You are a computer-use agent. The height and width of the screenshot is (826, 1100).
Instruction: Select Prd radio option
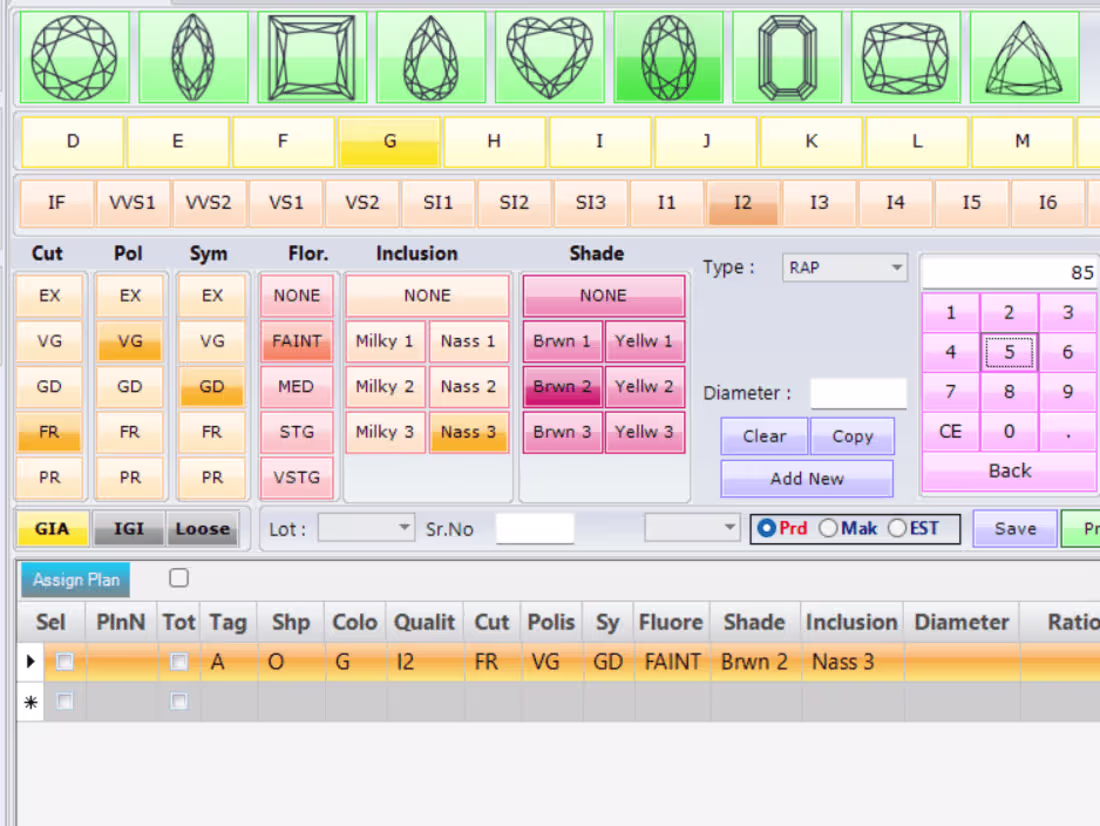(767, 528)
